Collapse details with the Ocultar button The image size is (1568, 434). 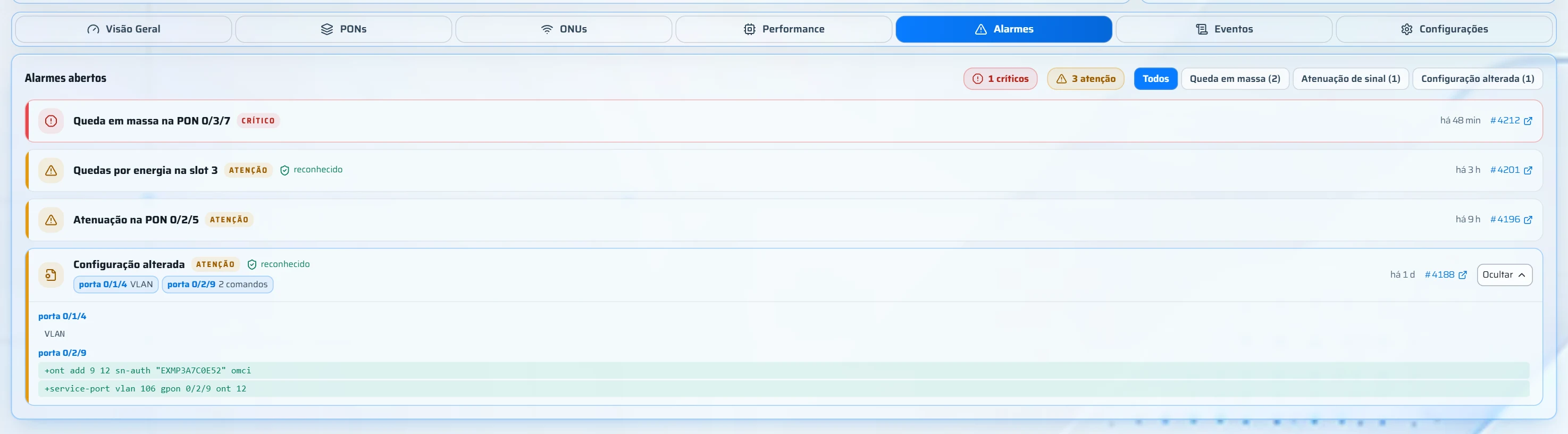point(1504,274)
